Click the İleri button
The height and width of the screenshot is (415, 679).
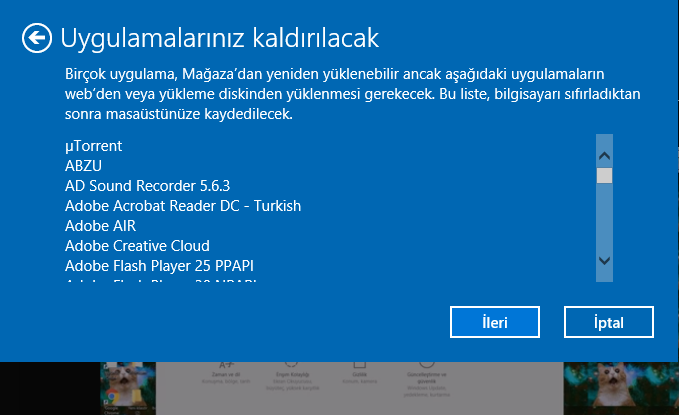point(495,322)
